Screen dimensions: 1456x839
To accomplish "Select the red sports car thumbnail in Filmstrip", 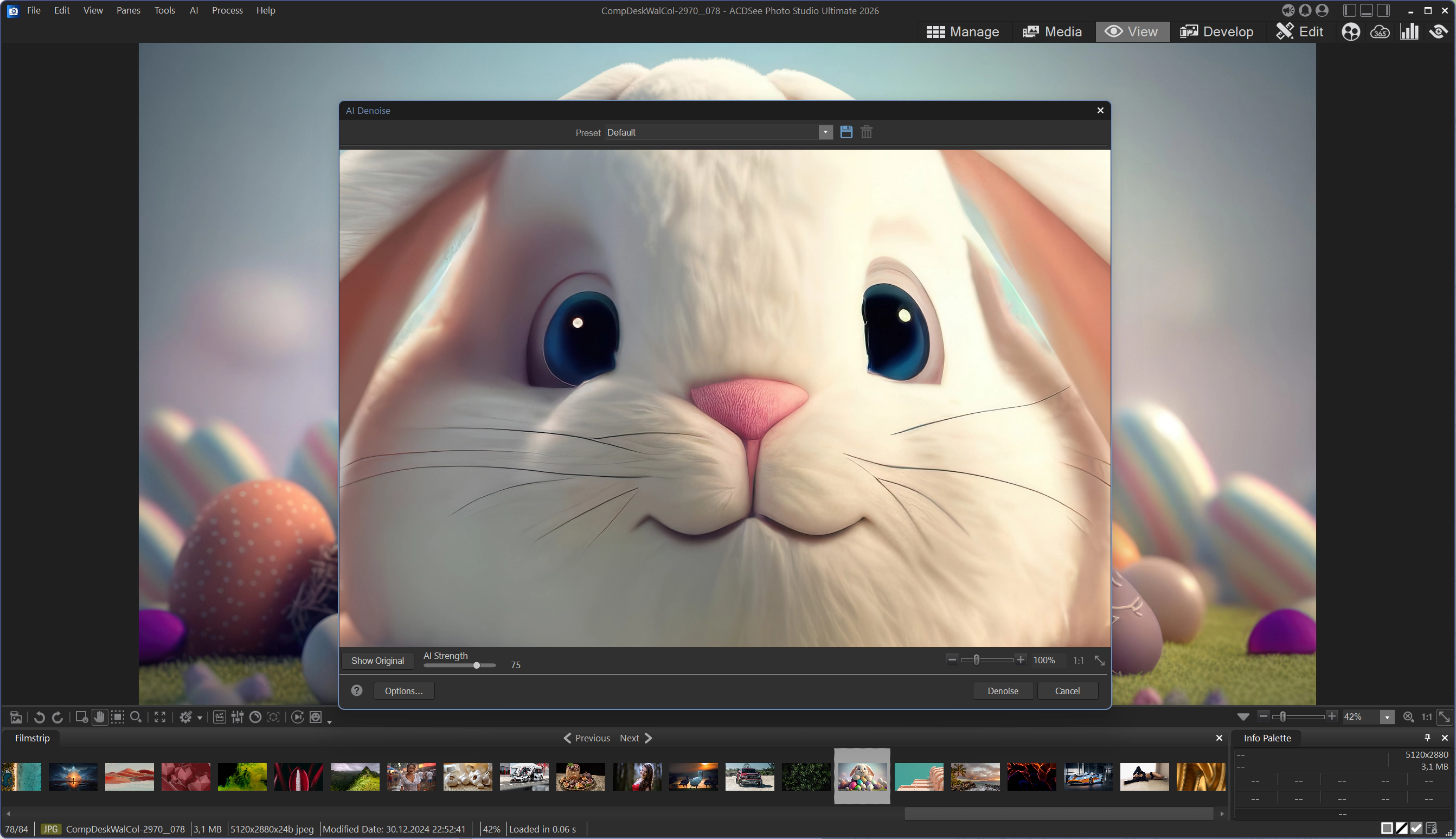I will point(749,776).
